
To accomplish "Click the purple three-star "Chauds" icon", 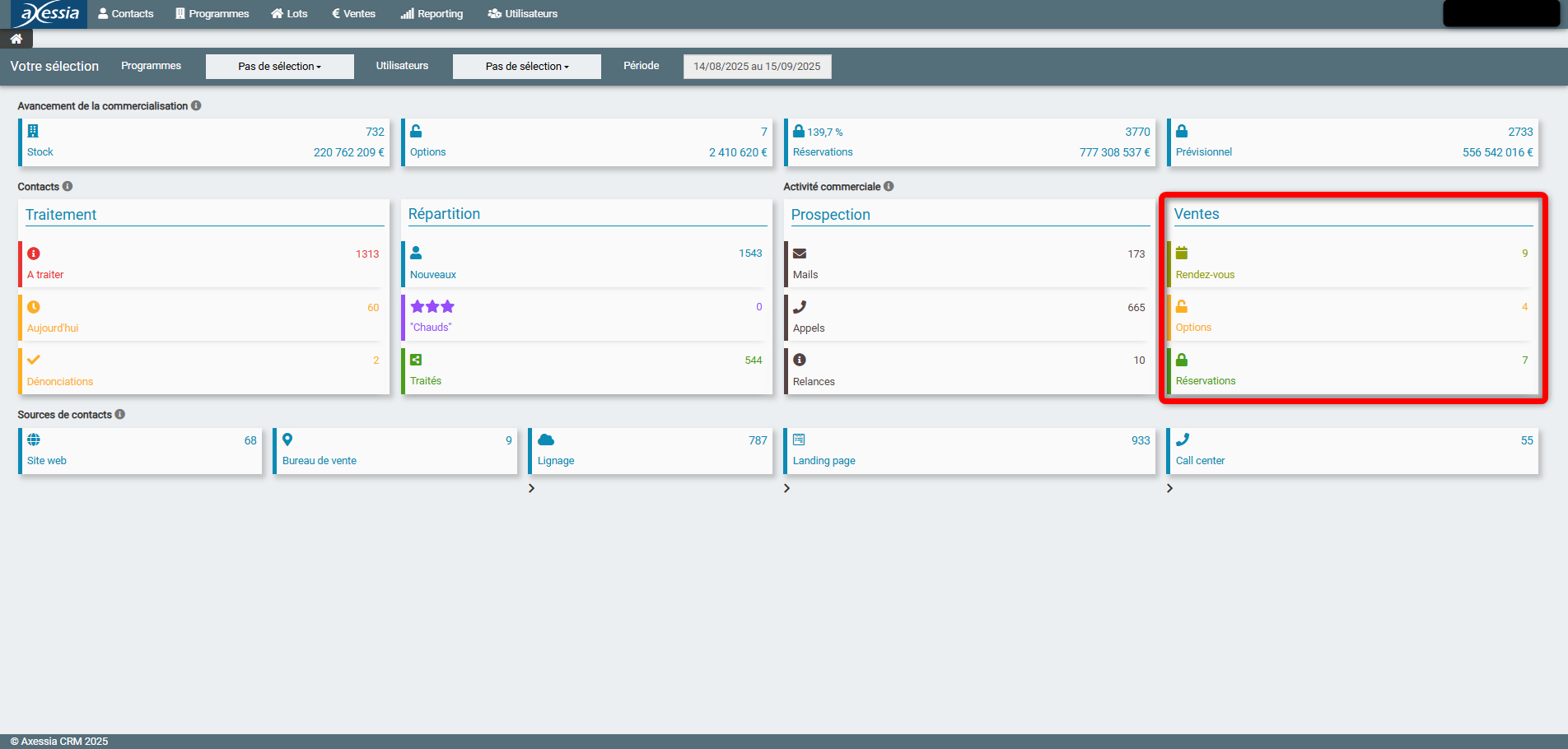I will [432, 307].
